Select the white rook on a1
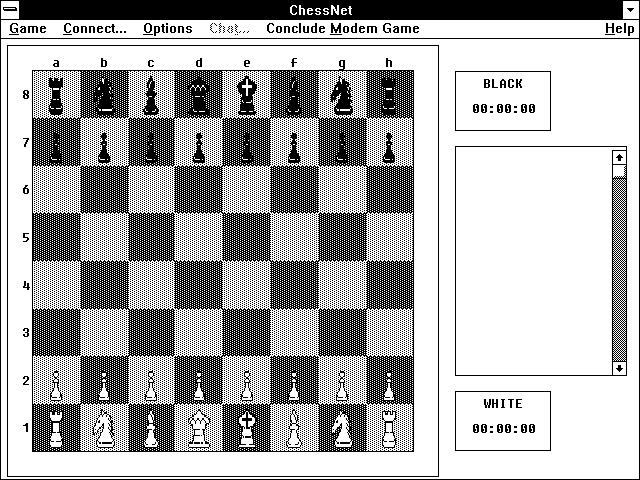The width and height of the screenshot is (640, 480). coord(56,428)
